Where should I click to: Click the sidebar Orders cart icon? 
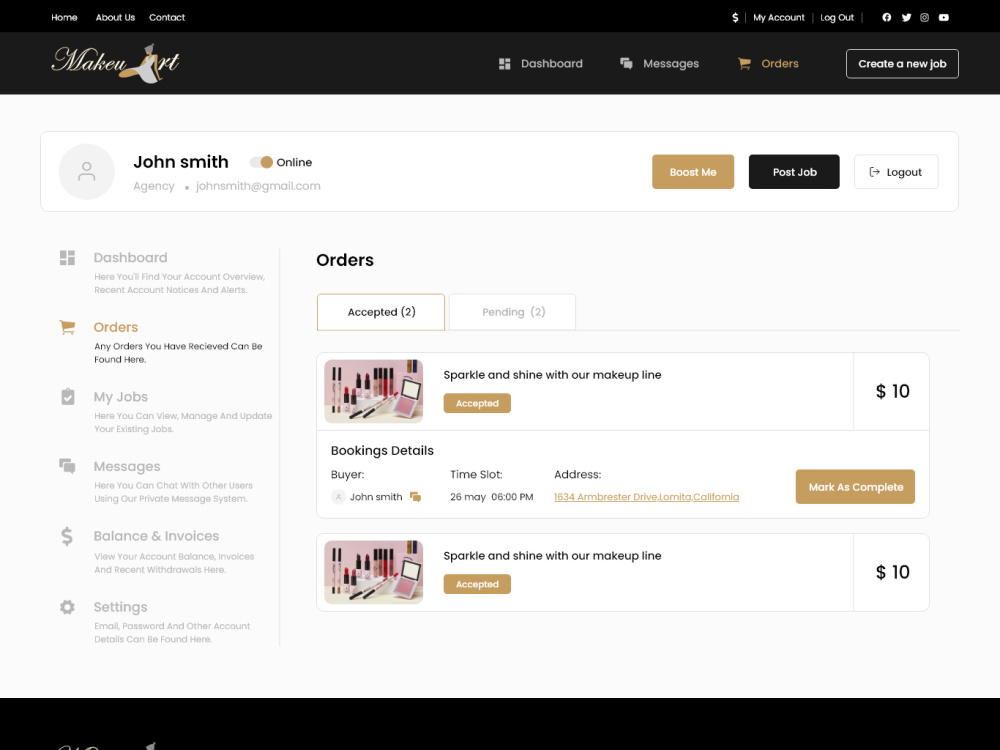(x=68, y=327)
